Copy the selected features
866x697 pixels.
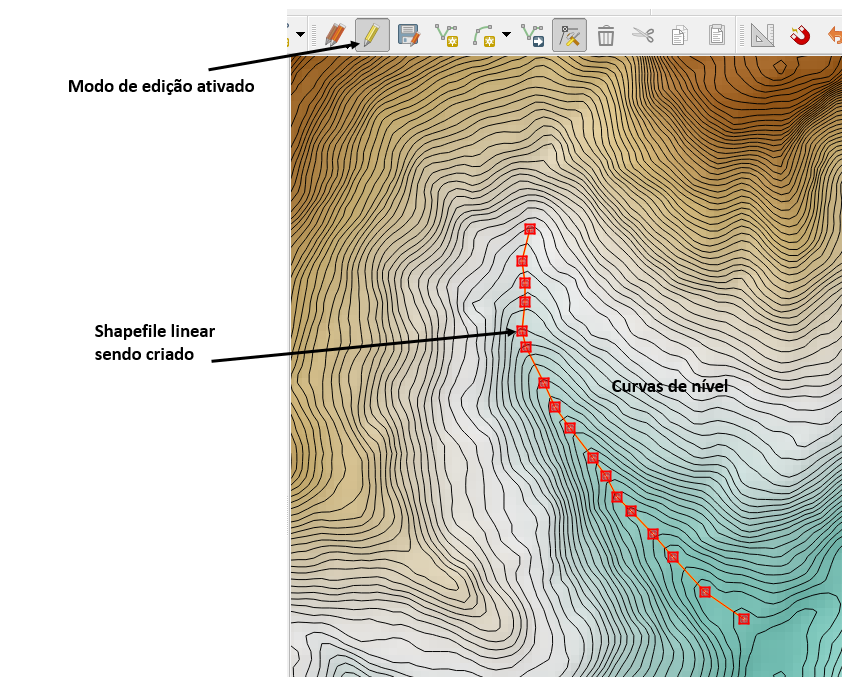(679, 36)
